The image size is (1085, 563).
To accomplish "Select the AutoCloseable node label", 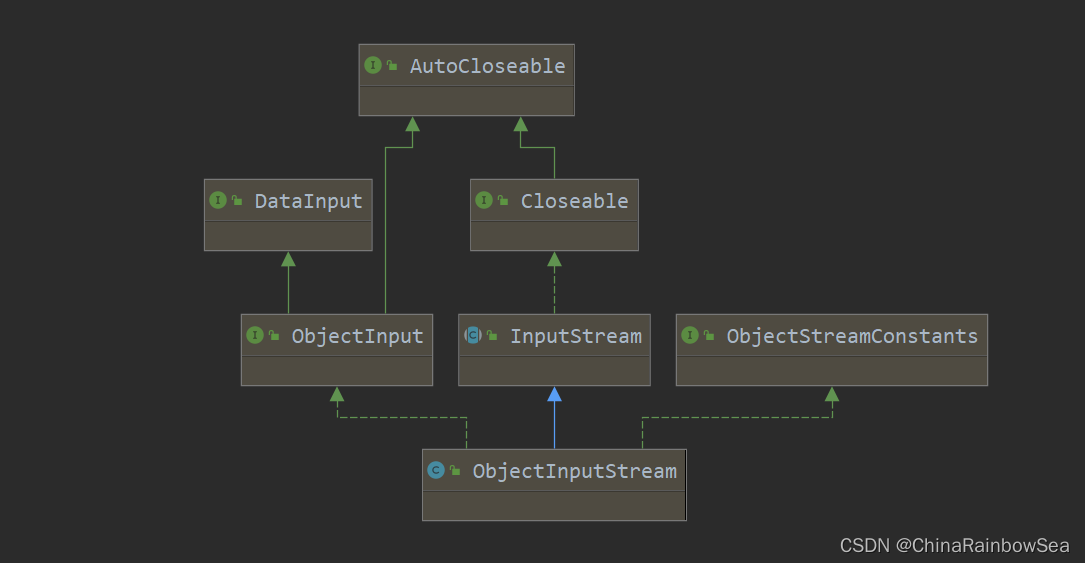I will coord(487,66).
